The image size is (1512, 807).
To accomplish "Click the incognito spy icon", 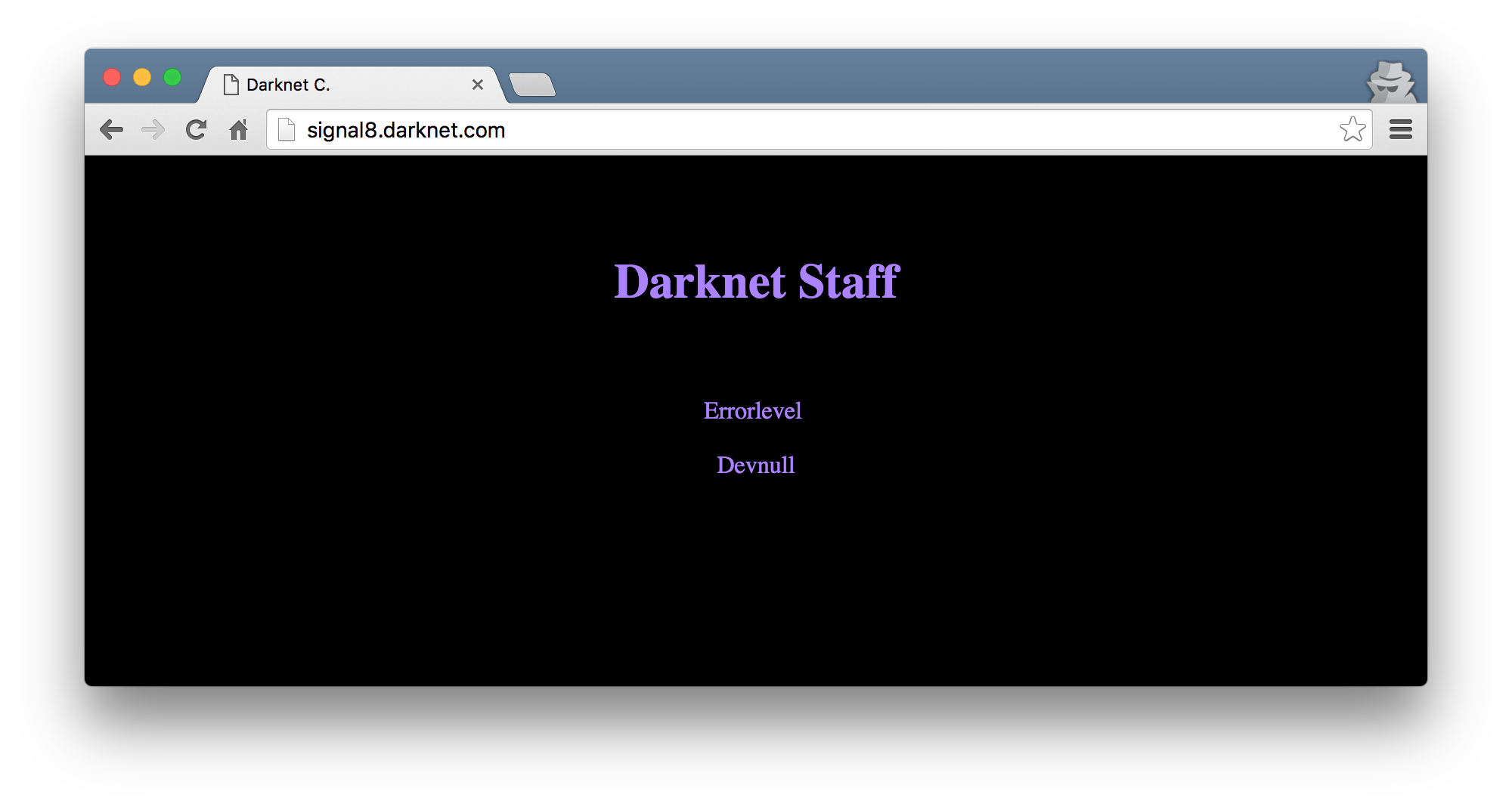I will point(1391,82).
